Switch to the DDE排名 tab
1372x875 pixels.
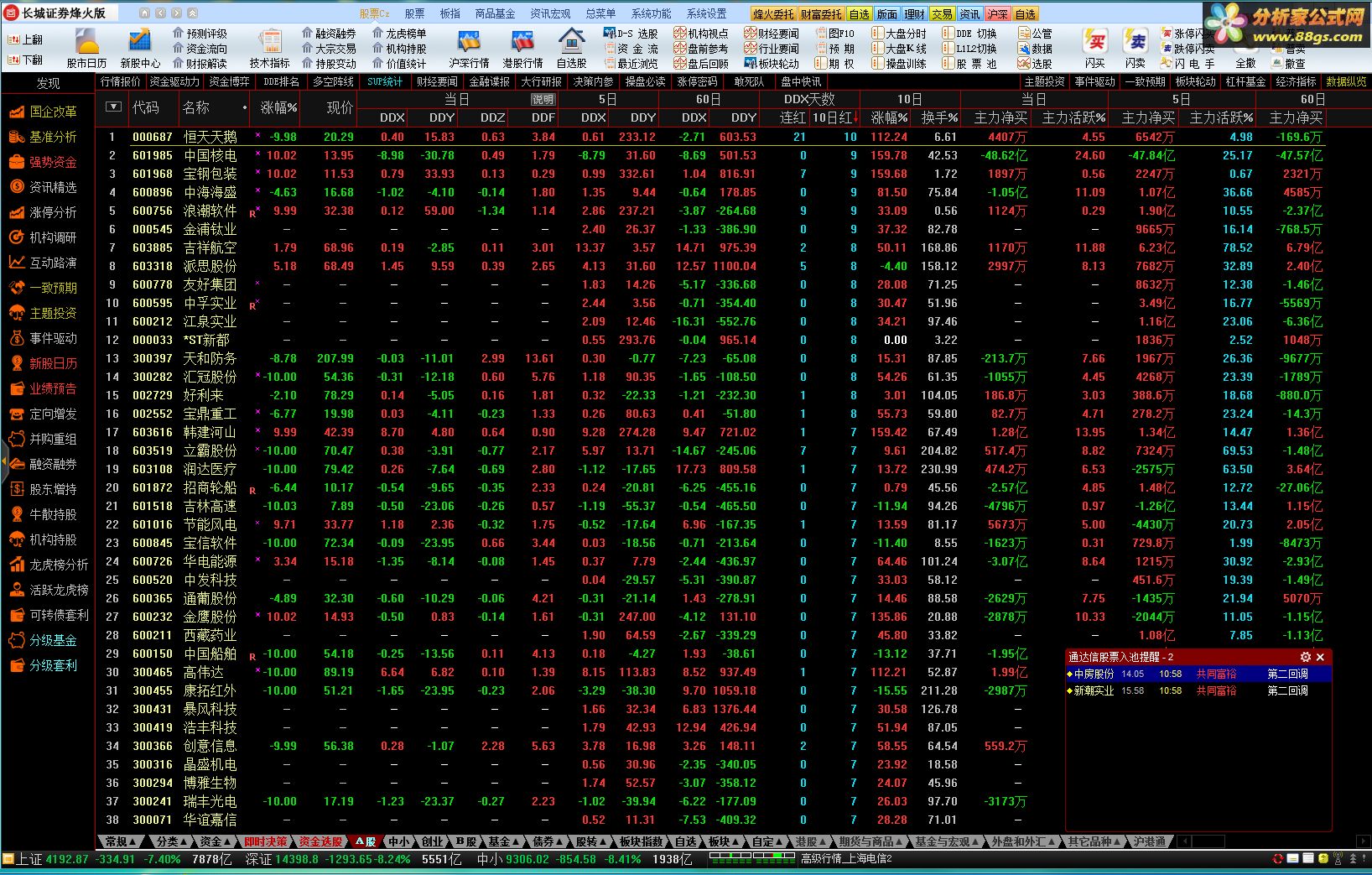click(281, 81)
